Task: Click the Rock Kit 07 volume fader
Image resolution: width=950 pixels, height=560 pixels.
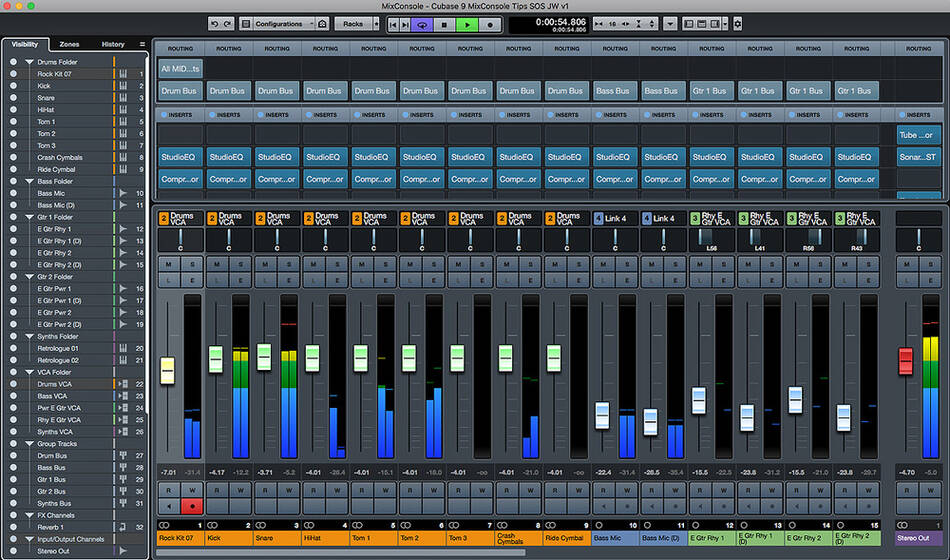Action: pos(167,370)
